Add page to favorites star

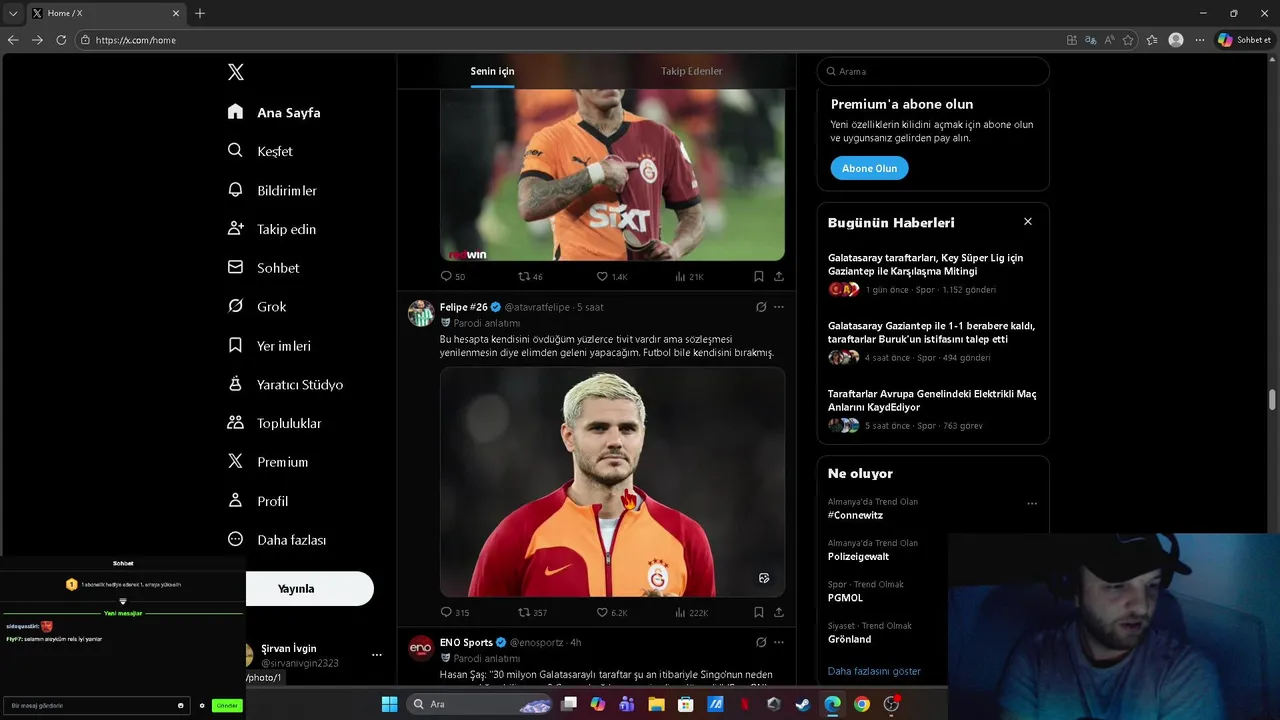[x=1128, y=40]
